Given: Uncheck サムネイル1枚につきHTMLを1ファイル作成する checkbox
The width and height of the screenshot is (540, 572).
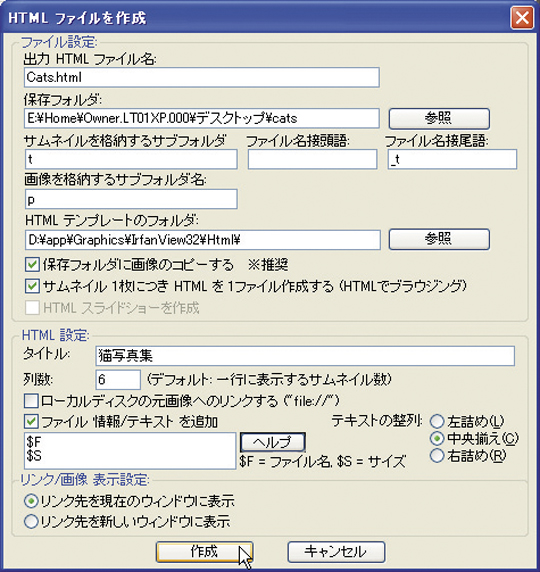Looking at the screenshot, I should pyautogui.click(x=32, y=286).
